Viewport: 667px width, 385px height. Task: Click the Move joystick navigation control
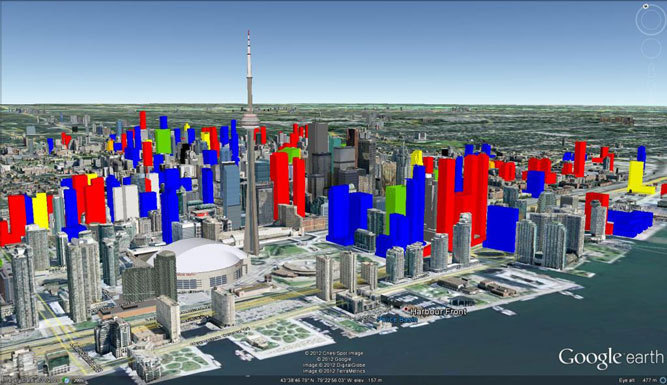click(651, 48)
